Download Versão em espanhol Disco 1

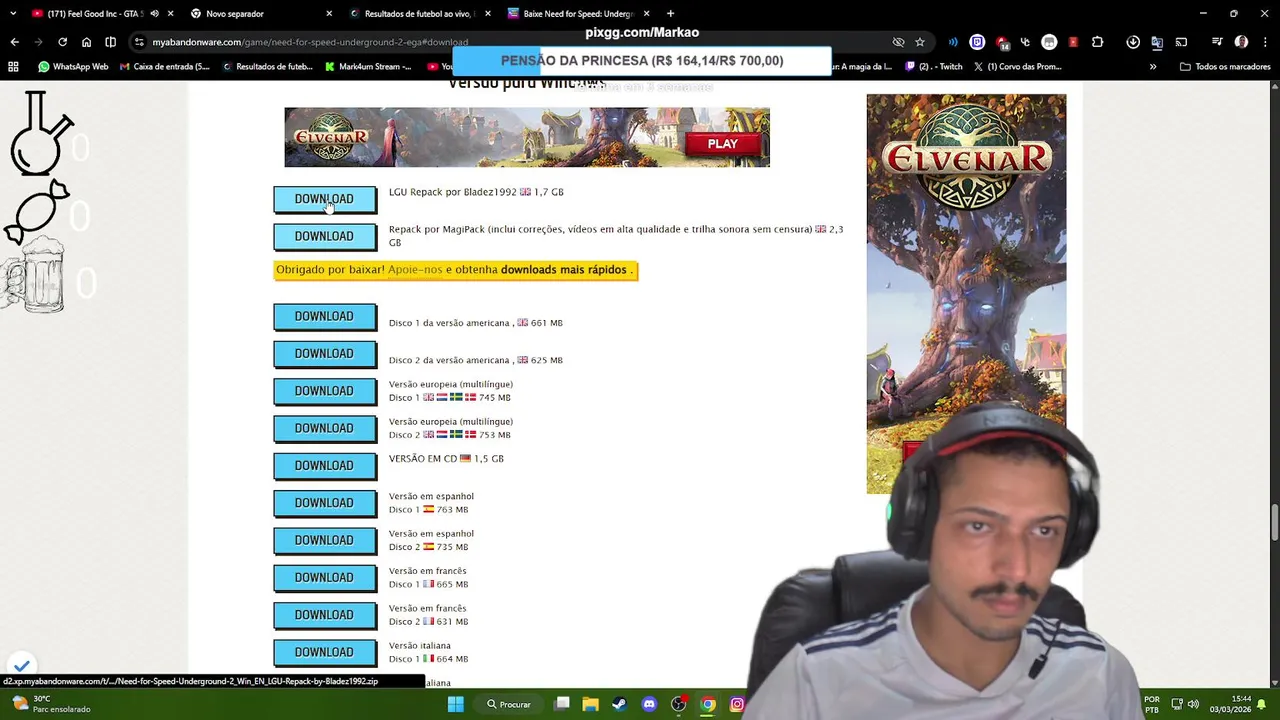324,503
